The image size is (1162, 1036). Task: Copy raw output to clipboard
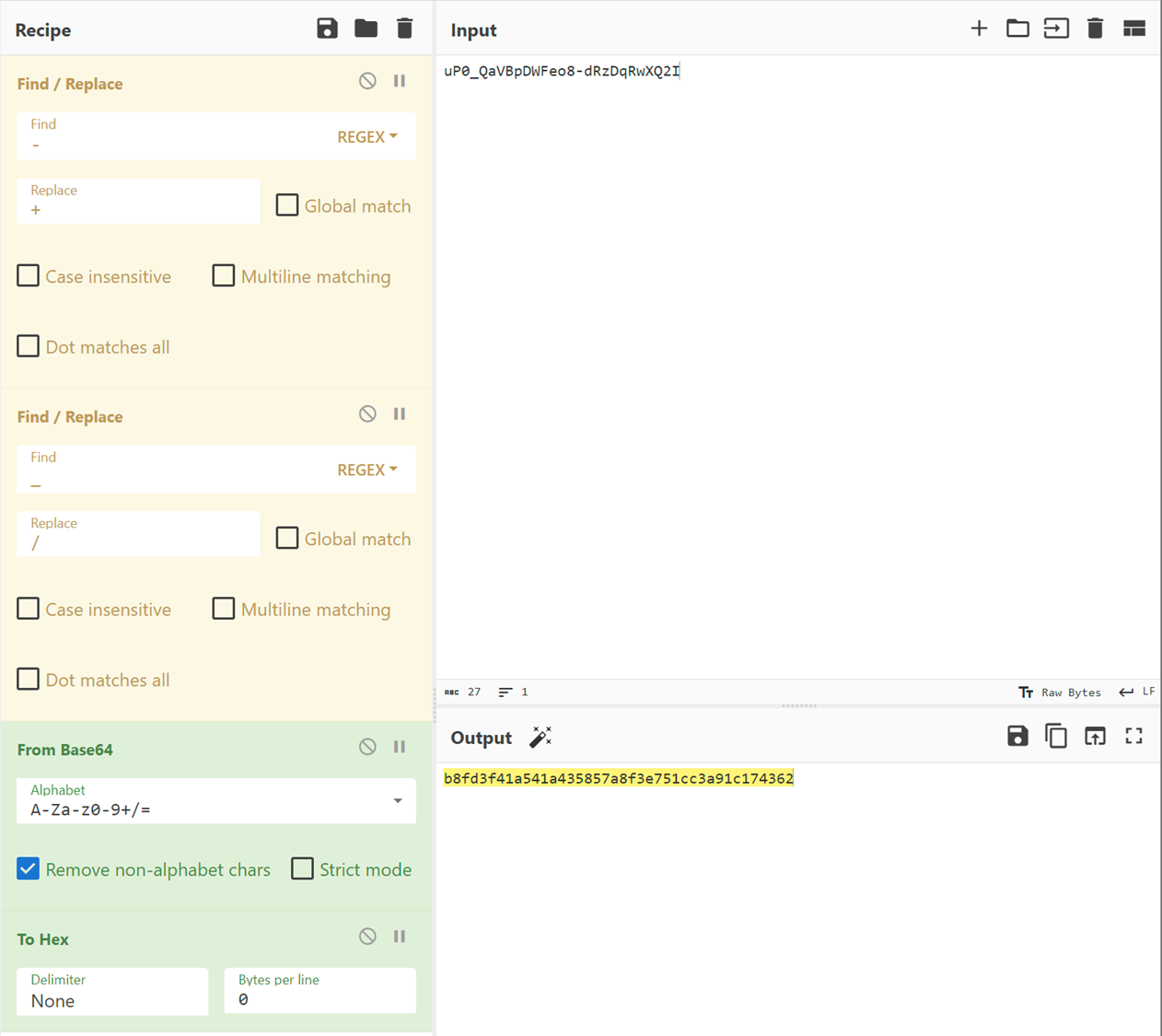point(1056,736)
